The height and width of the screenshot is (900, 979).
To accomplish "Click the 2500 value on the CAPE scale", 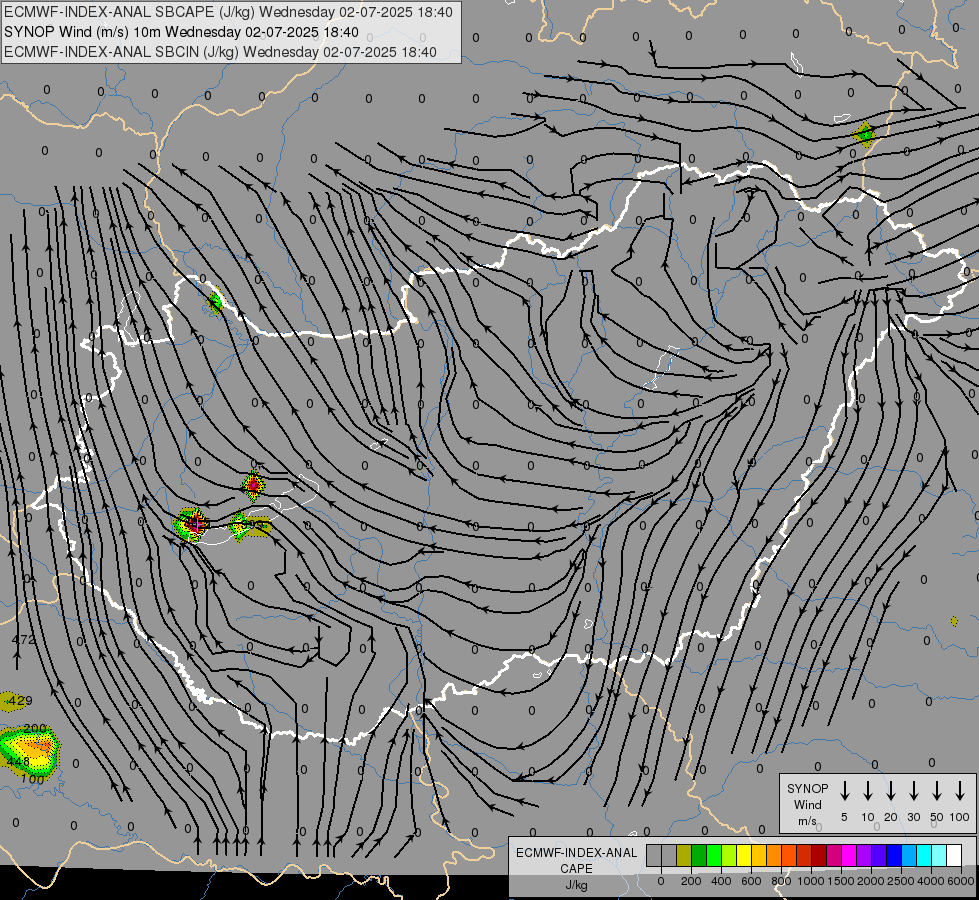I will (x=900, y=881).
